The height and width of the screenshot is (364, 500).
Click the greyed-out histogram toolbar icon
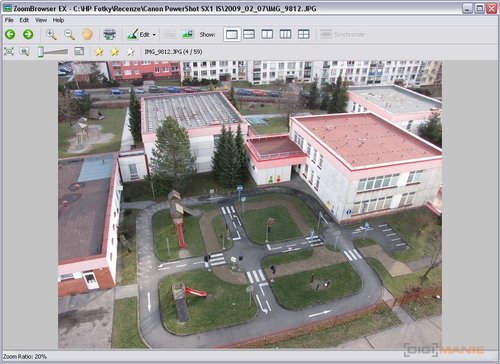169,34
